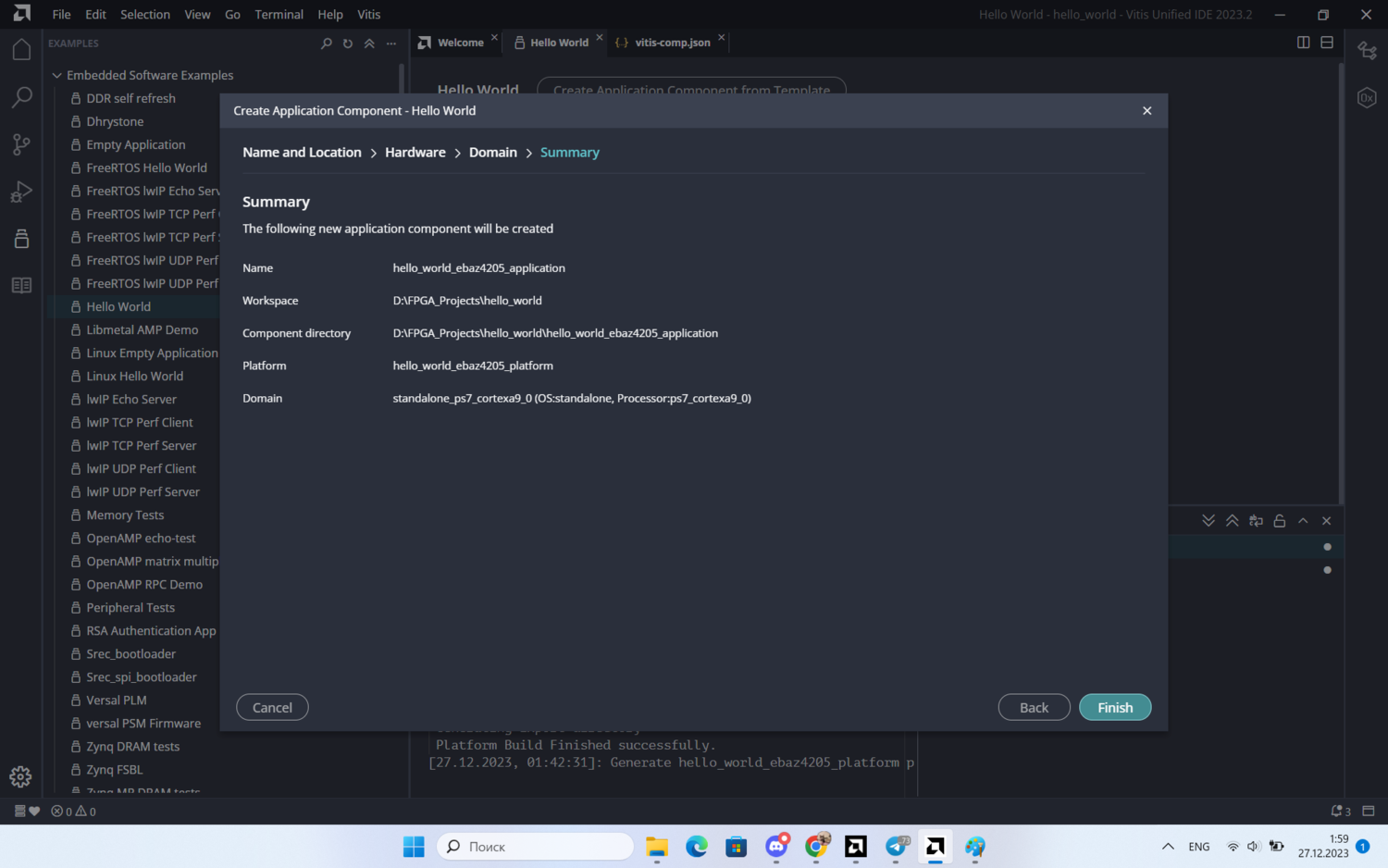
Task: Open File Explorer from the taskbar
Action: pos(657,847)
